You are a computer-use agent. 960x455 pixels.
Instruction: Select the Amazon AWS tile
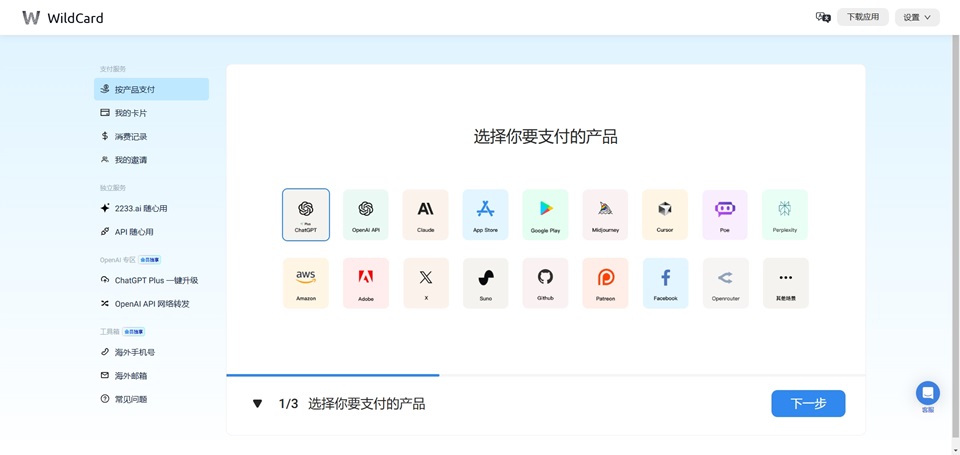coord(305,283)
